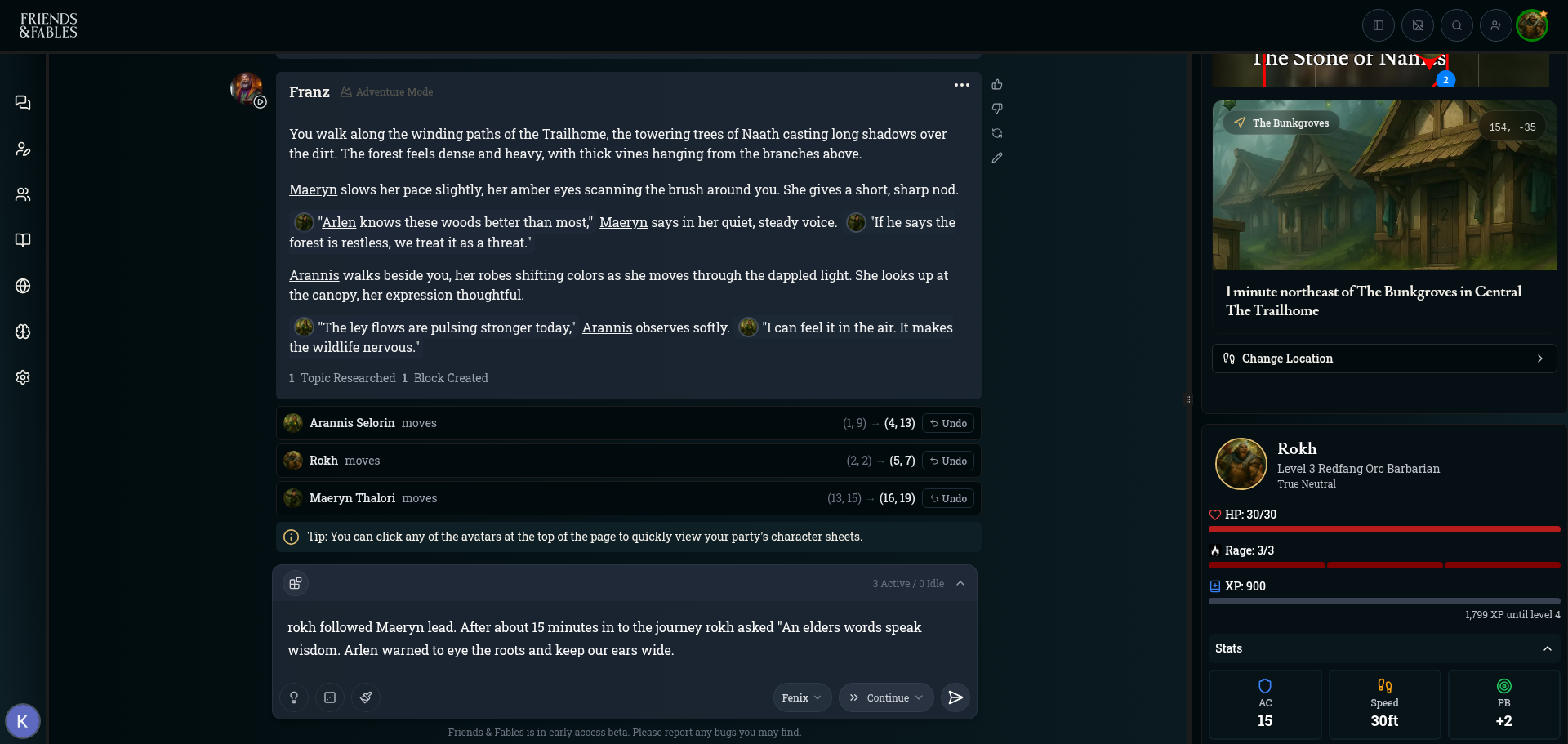The width and height of the screenshot is (1568, 744).
Task: Toggle audio playback on Franz's avatar
Action: coord(261,102)
